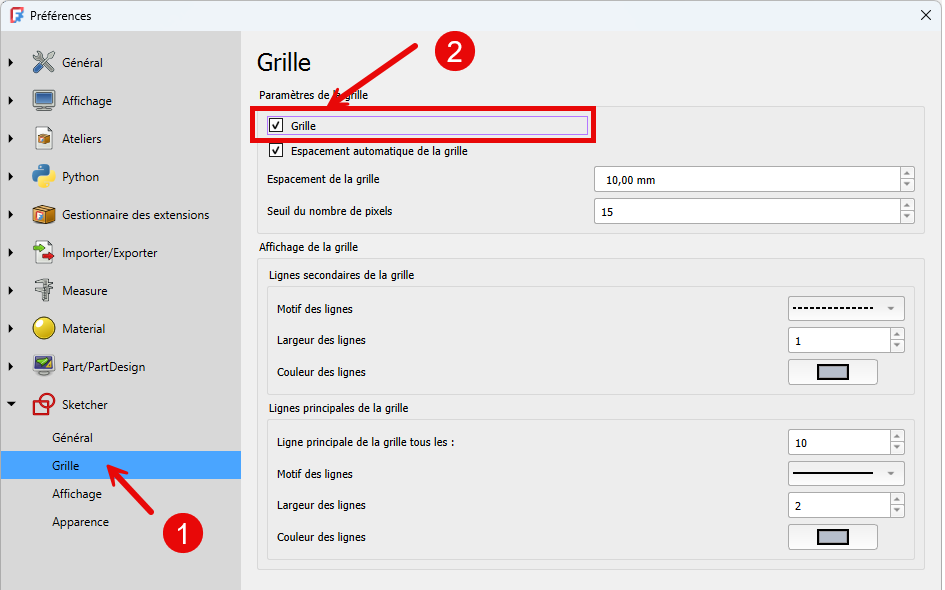This screenshot has width=945, height=590.
Task: Expand Gestionnaire des extensions section arrow
Action: (11, 214)
